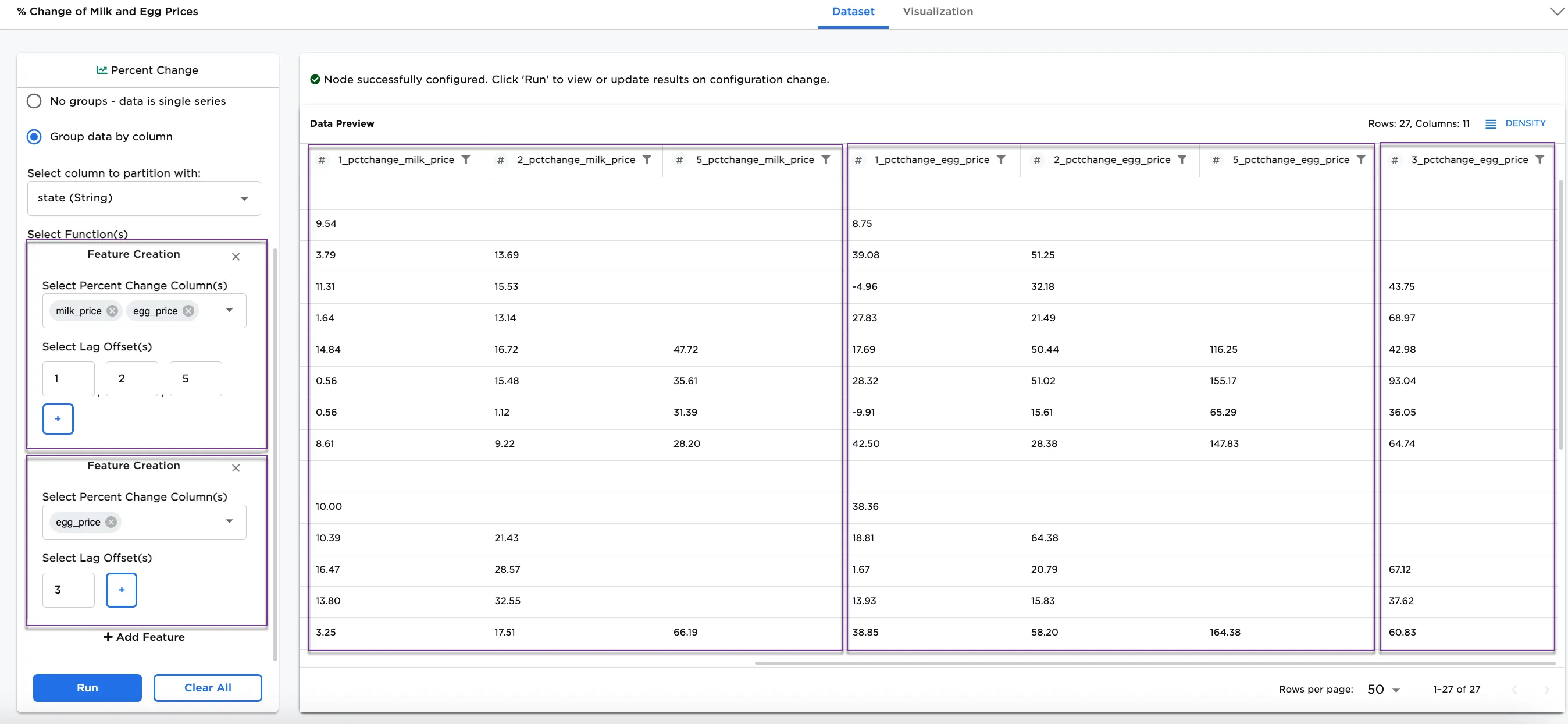Open Rows per page dropdown
Image resolution: width=1568 pixels, height=724 pixels.
point(1384,689)
